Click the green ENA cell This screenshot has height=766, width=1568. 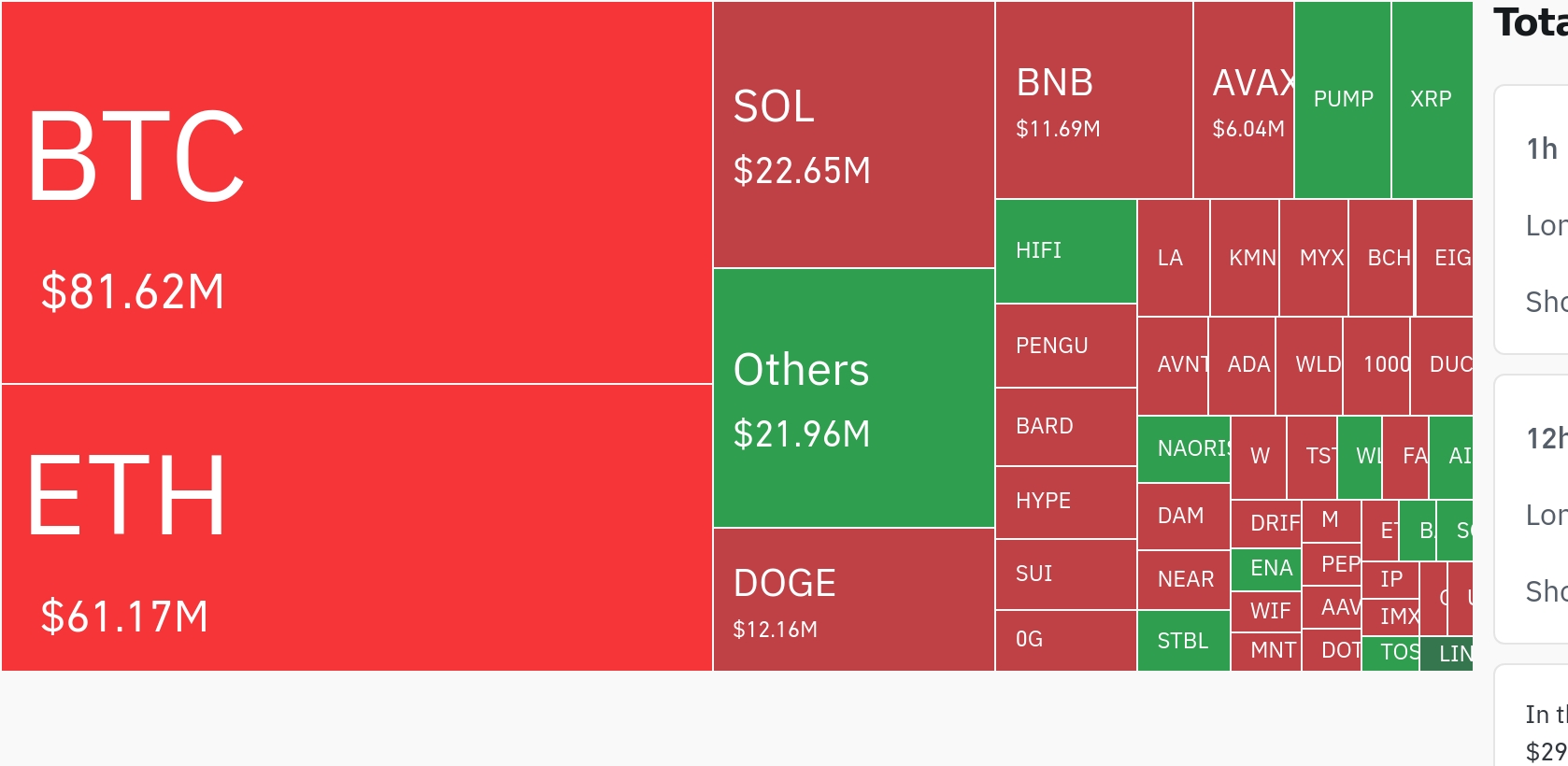pyautogui.click(x=1266, y=569)
